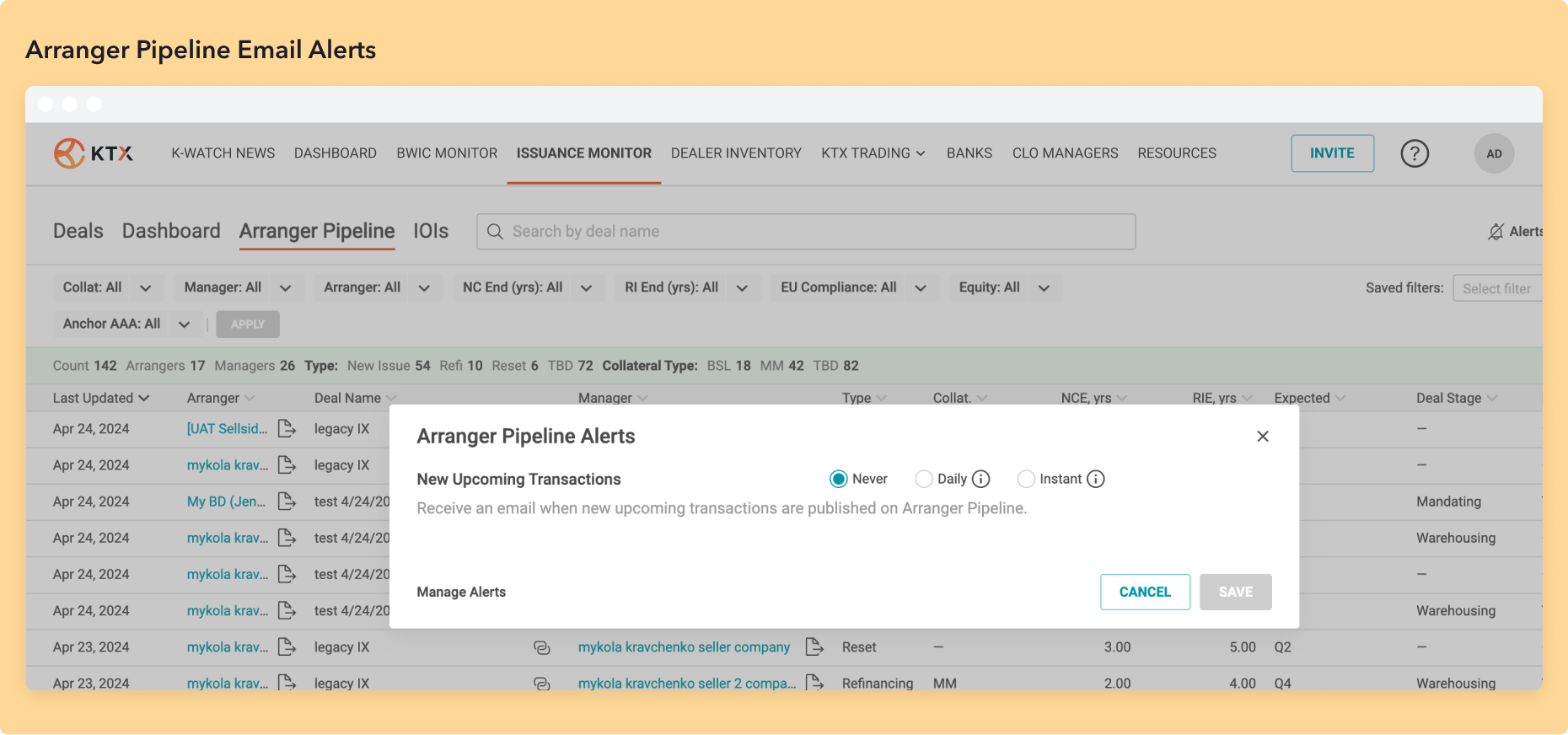Open the help question mark icon
The image size is (1568, 735).
pyautogui.click(x=1414, y=153)
